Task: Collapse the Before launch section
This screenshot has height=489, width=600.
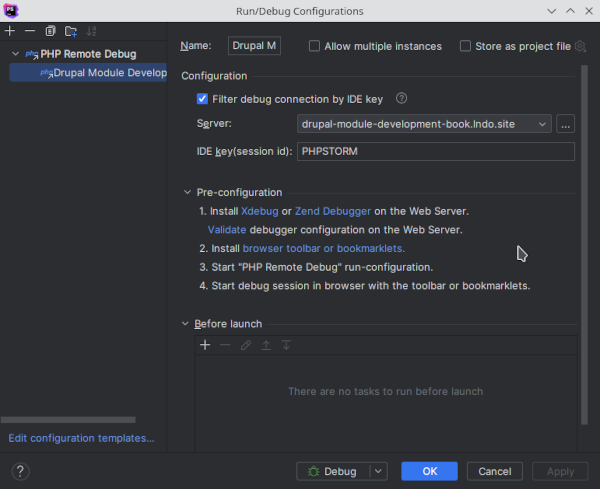Action: pos(185,324)
